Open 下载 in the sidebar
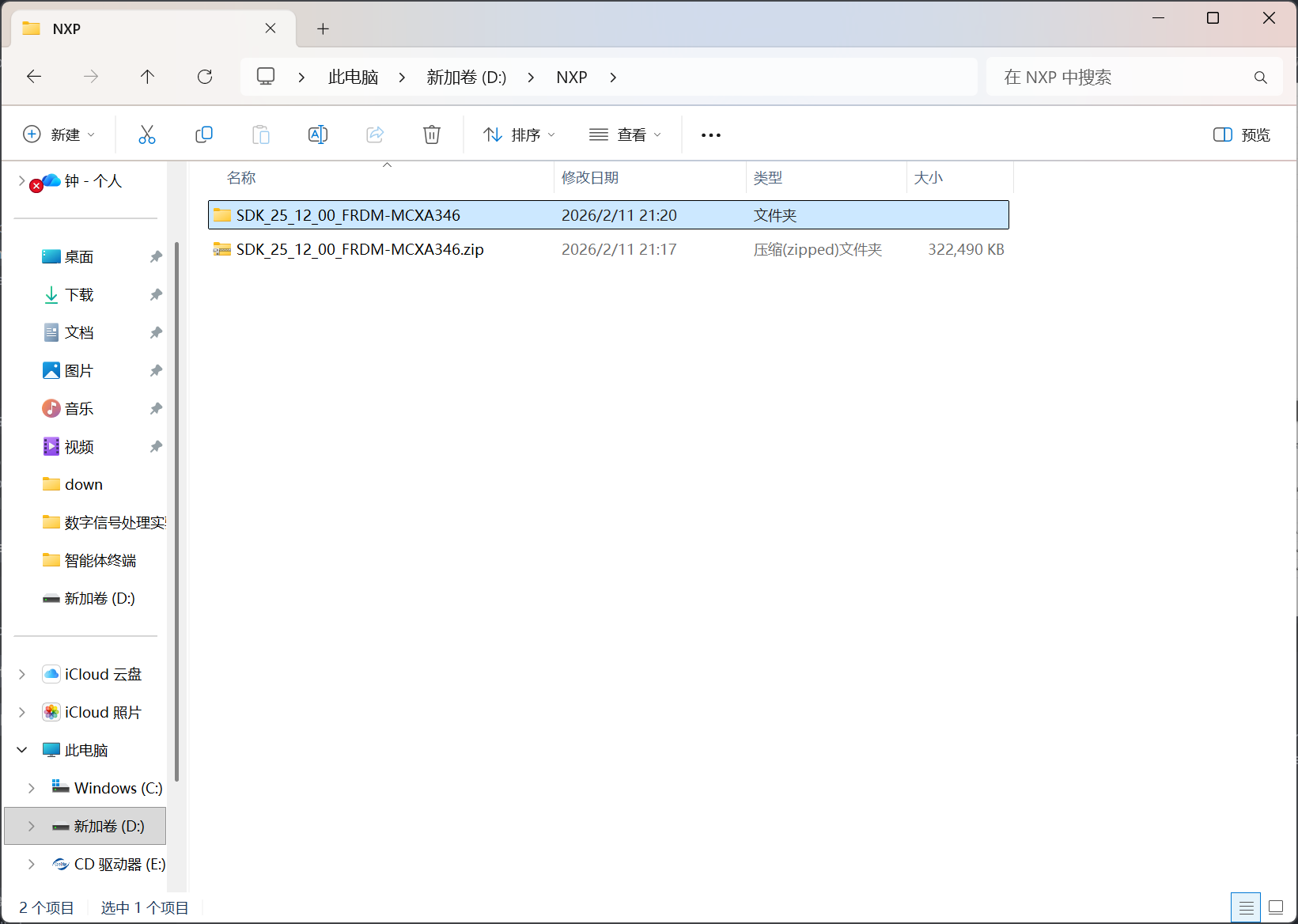The image size is (1298, 924). pos(79,295)
